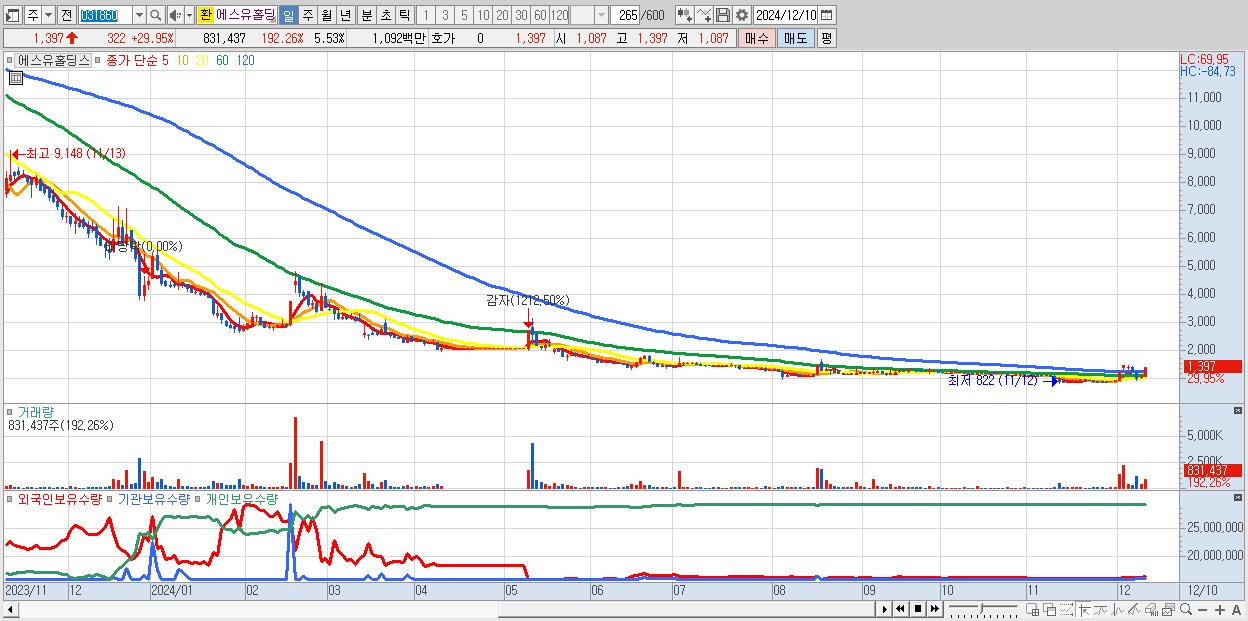1248x621 pixels.
Task: Select the 분 (minute) period
Action: (x=366, y=15)
